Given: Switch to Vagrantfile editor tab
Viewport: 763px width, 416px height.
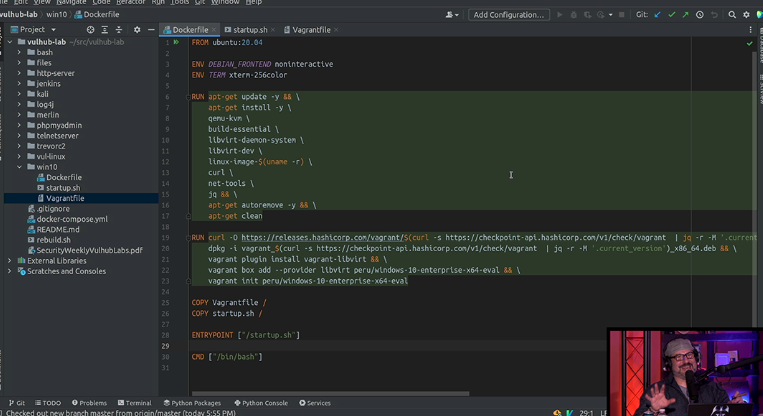Looking at the screenshot, I should click(310, 30).
